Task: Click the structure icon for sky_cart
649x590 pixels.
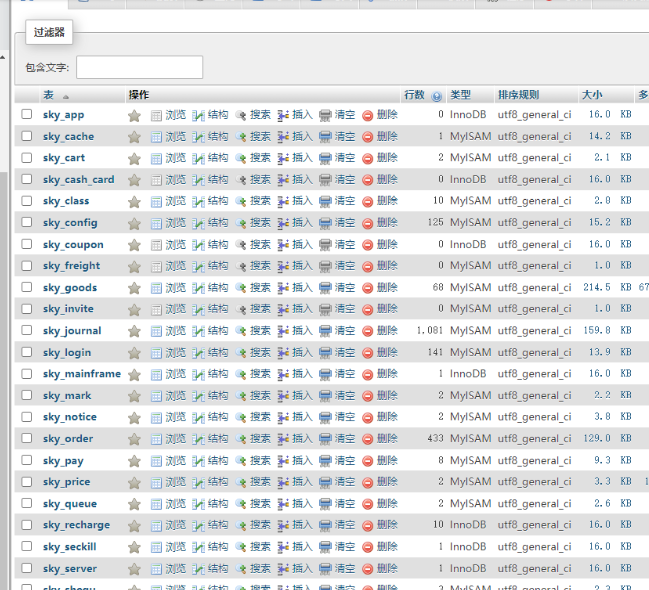Action: click(x=198, y=158)
